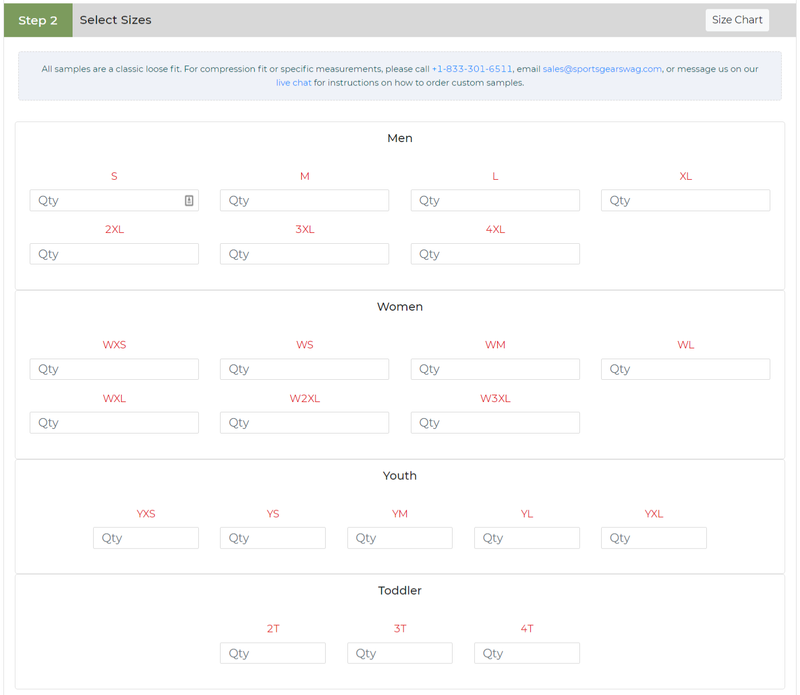Select the WS quantity input
The height and width of the screenshot is (695, 800).
[x=305, y=369]
